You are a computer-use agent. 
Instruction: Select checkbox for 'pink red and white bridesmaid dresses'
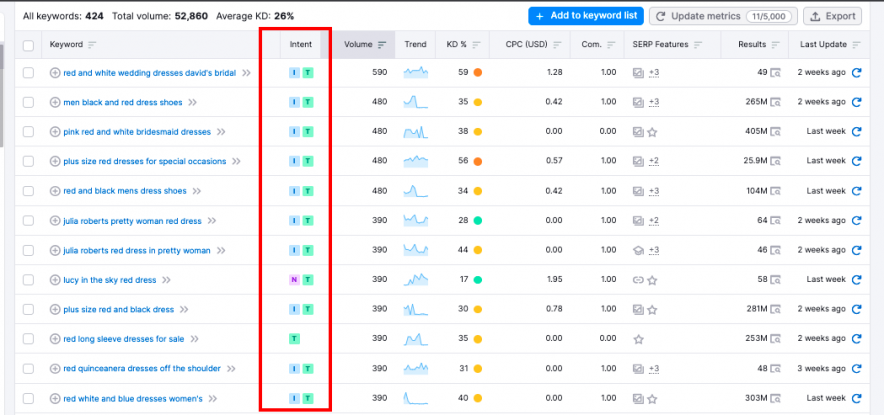tap(28, 132)
